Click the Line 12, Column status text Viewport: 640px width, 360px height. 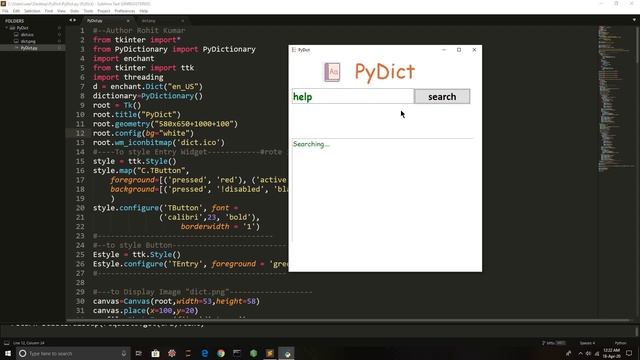[x=29, y=343]
